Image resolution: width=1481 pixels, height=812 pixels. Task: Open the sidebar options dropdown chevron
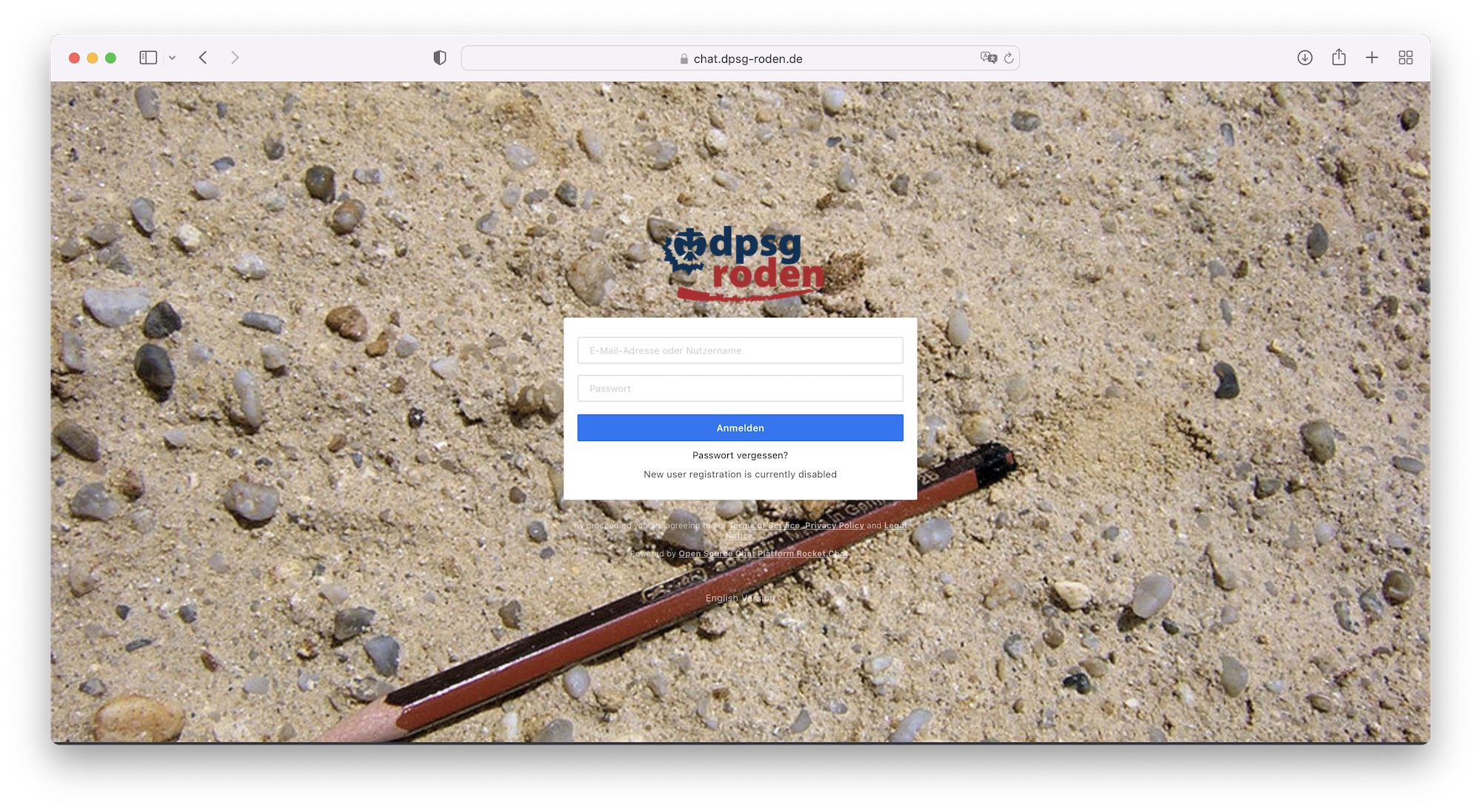172,58
